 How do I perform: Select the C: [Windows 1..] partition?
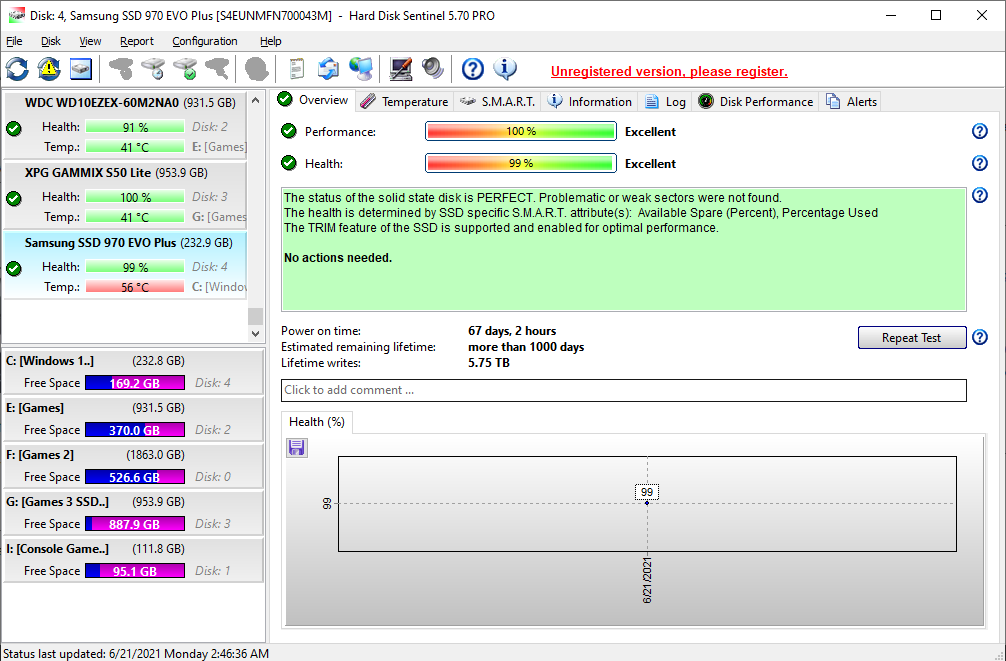coord(133,372)
